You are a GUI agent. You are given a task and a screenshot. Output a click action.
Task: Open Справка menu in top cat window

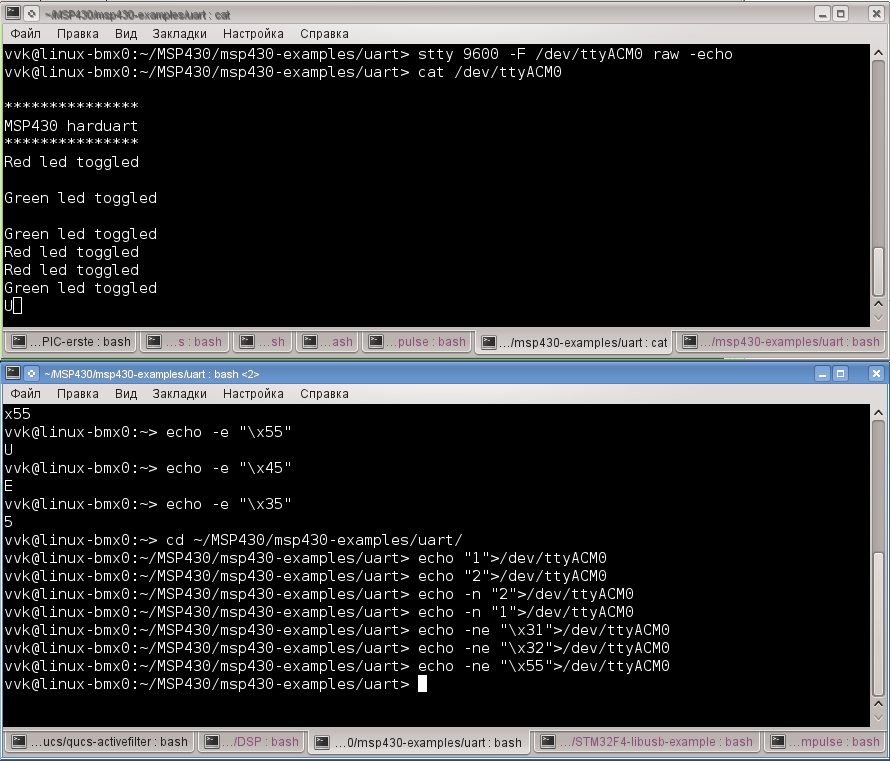324,34
